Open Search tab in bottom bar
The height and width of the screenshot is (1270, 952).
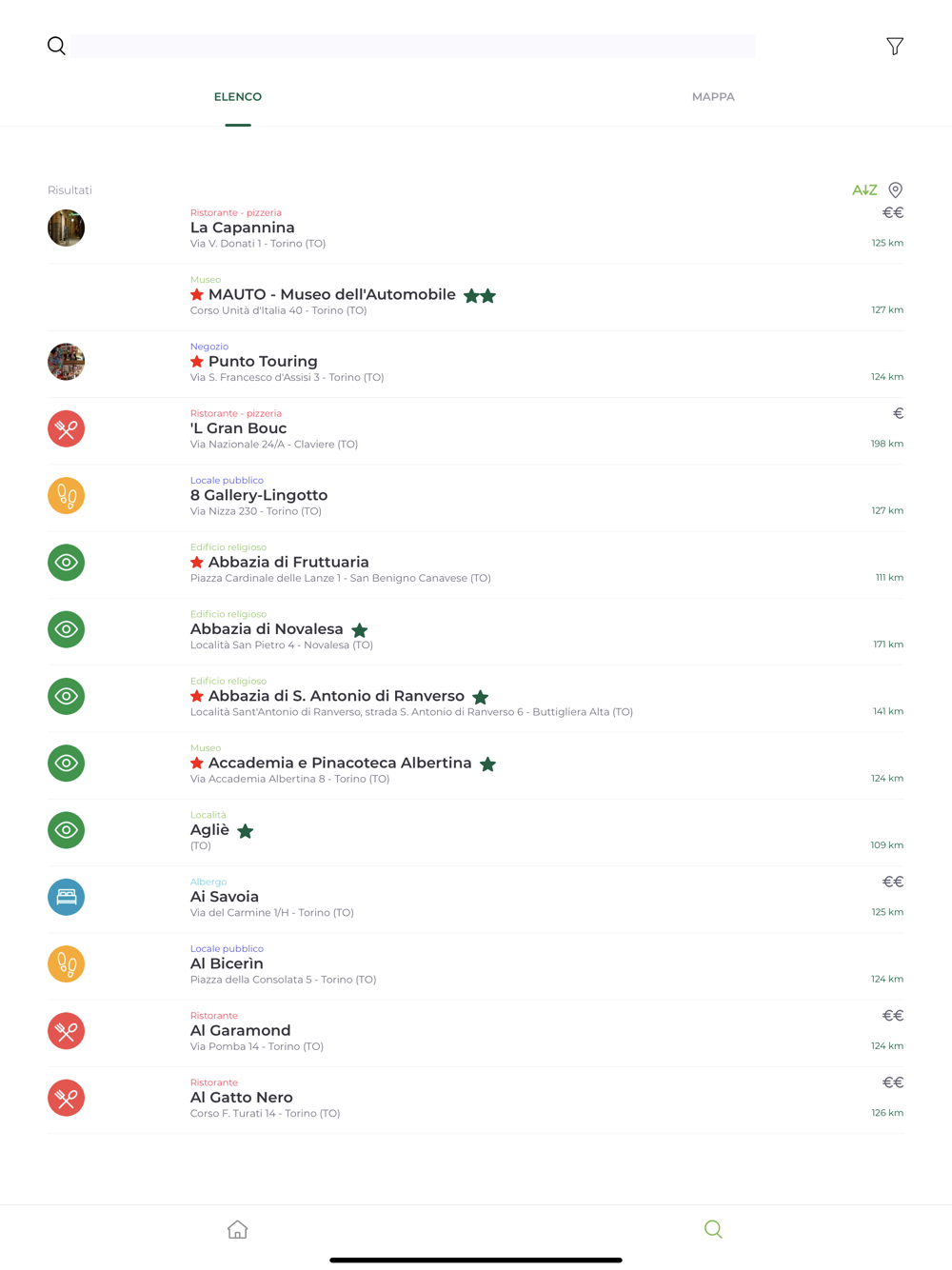(x=713, y=1229)
